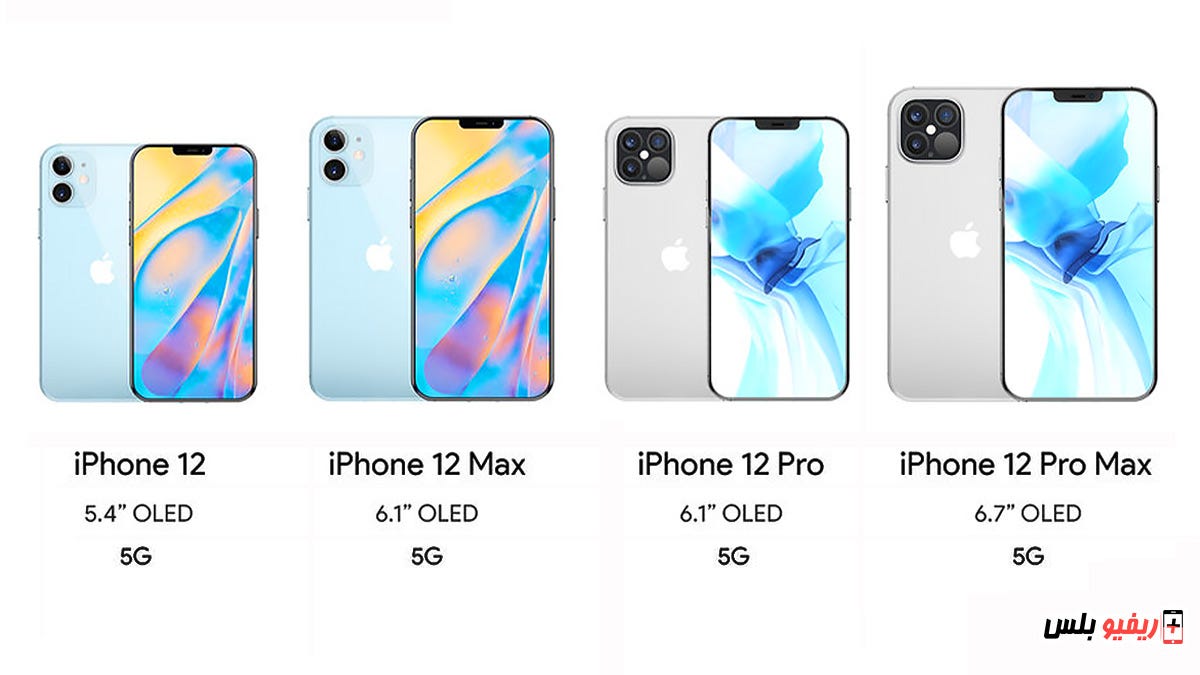Click the iPhone 12 Pro front display
Viewport: 1200px width, 675px height.
pyautogui.click(x=779, y=258)
